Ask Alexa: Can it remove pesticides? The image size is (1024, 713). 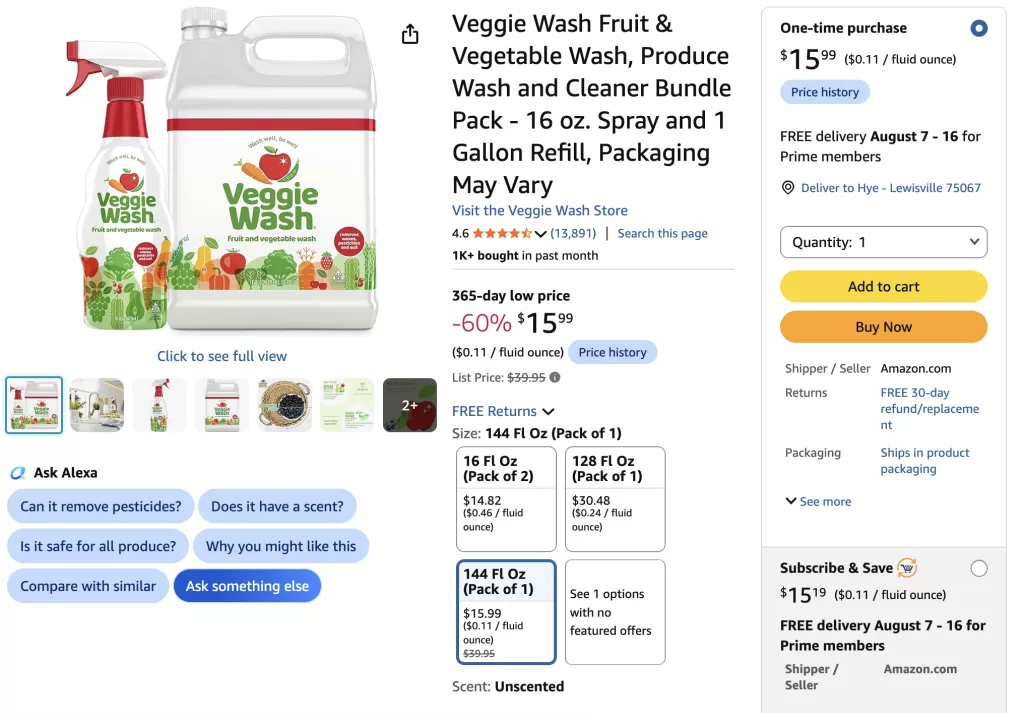coord(101,507)
